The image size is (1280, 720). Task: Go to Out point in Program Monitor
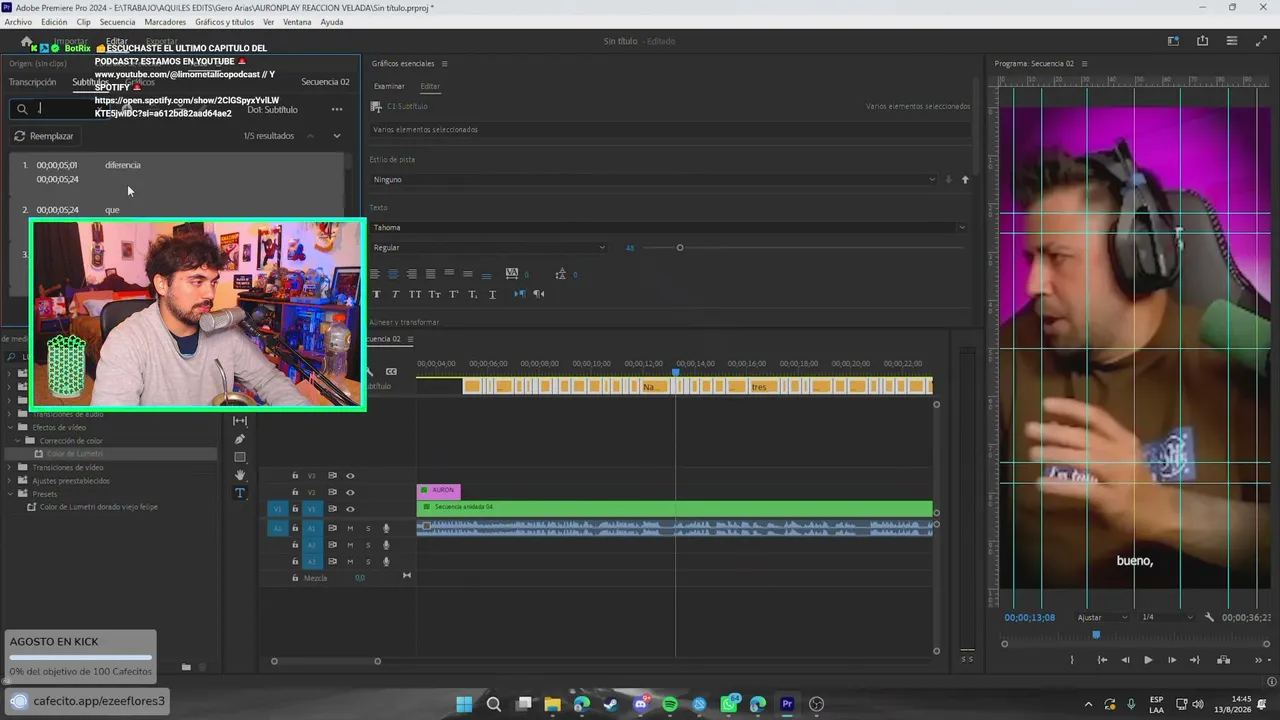[x=1195, y=660]
